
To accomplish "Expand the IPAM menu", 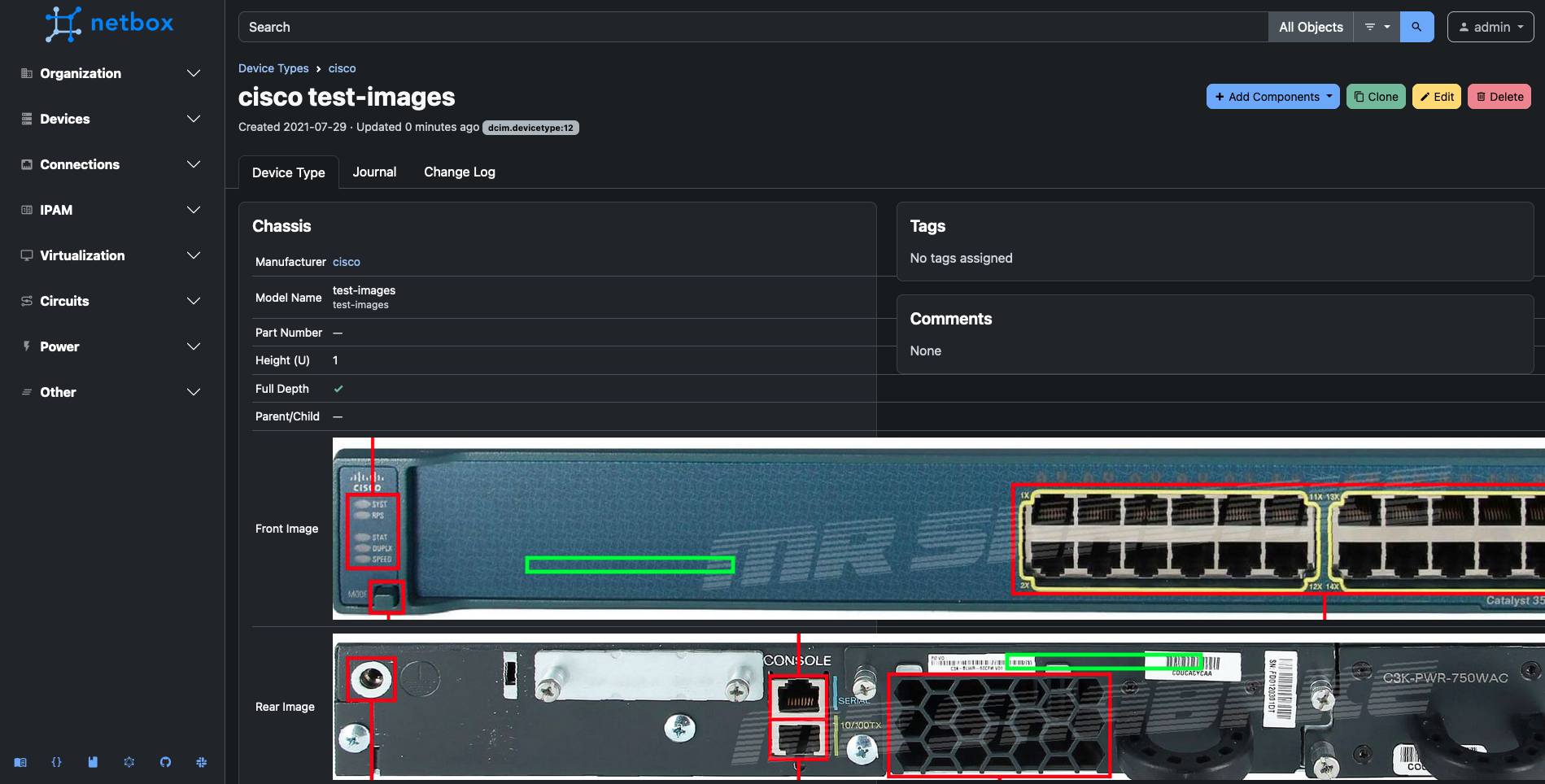I will click(111, 210).
